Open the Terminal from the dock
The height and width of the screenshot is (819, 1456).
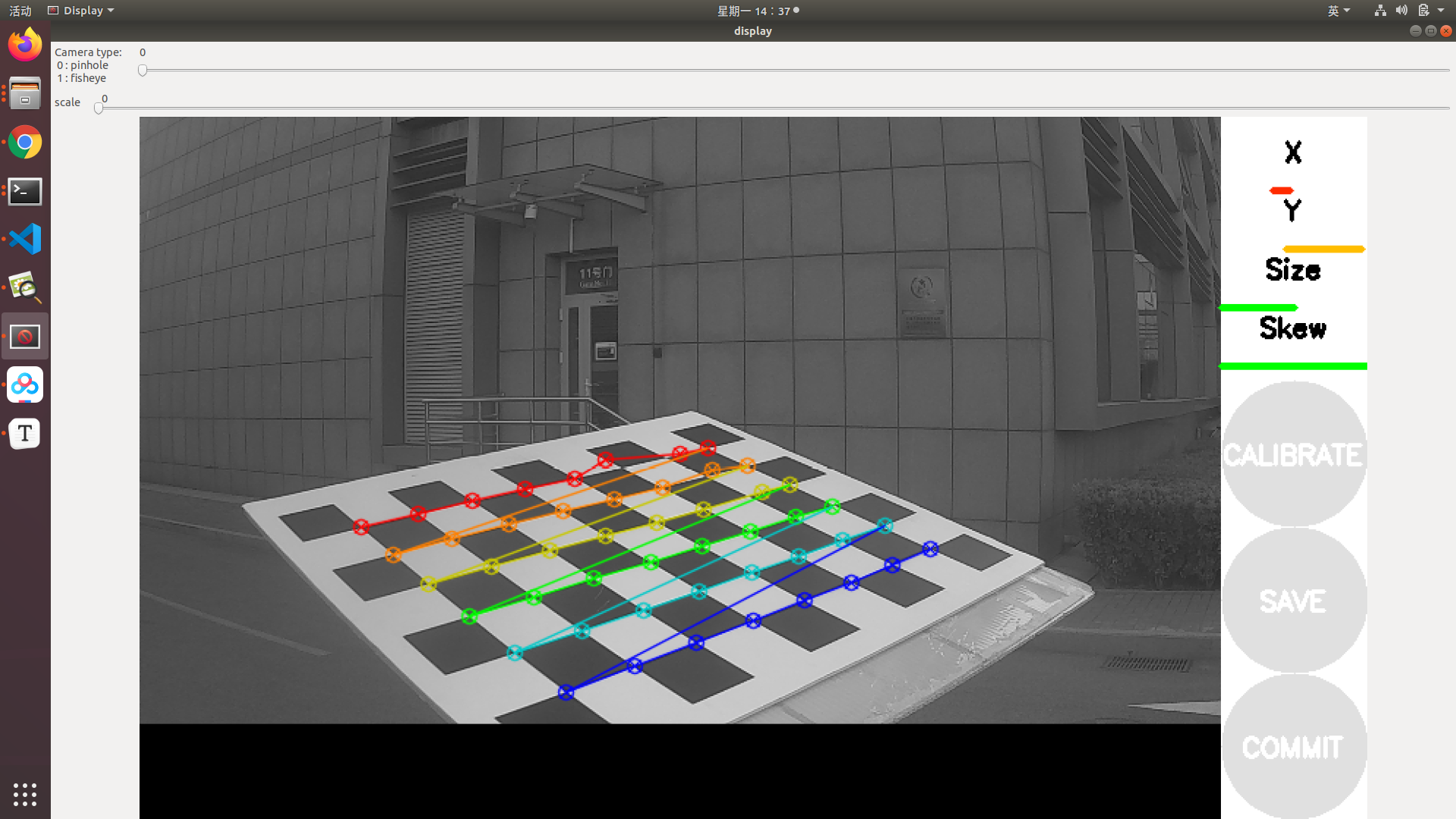(x=25, y=191)
